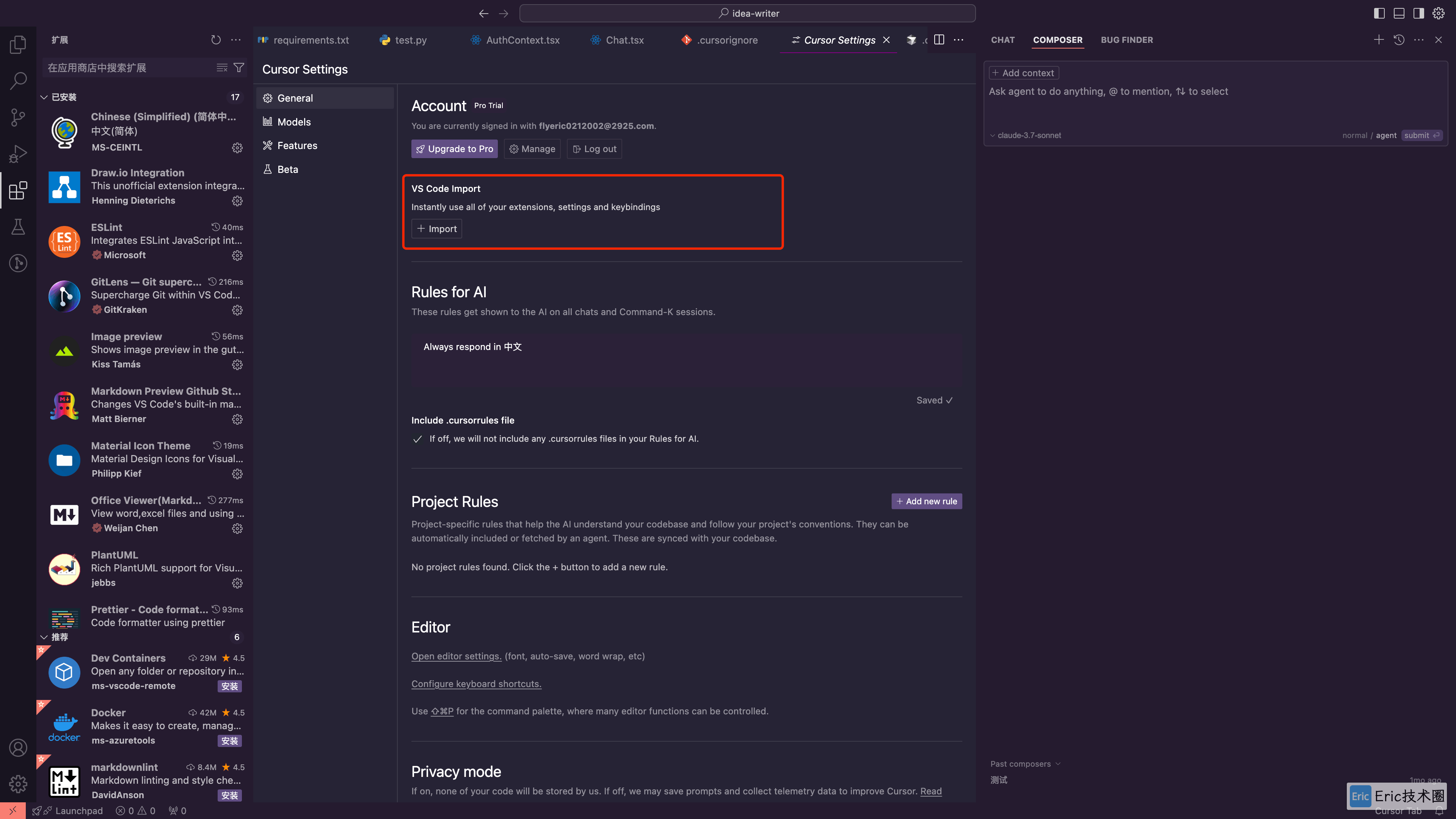The image size is (1456, 819).
Task: Click Add context in composer
Action: point(1024,73)
